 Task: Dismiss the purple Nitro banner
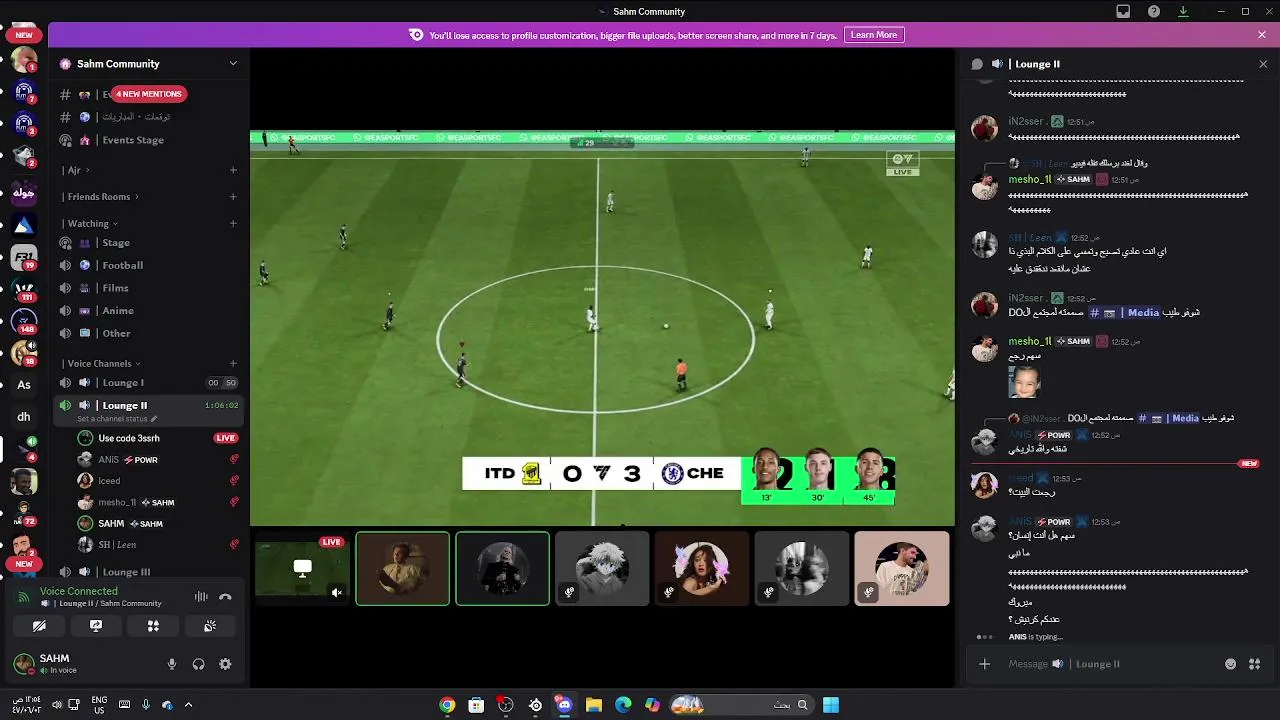tap(1262, 35)
